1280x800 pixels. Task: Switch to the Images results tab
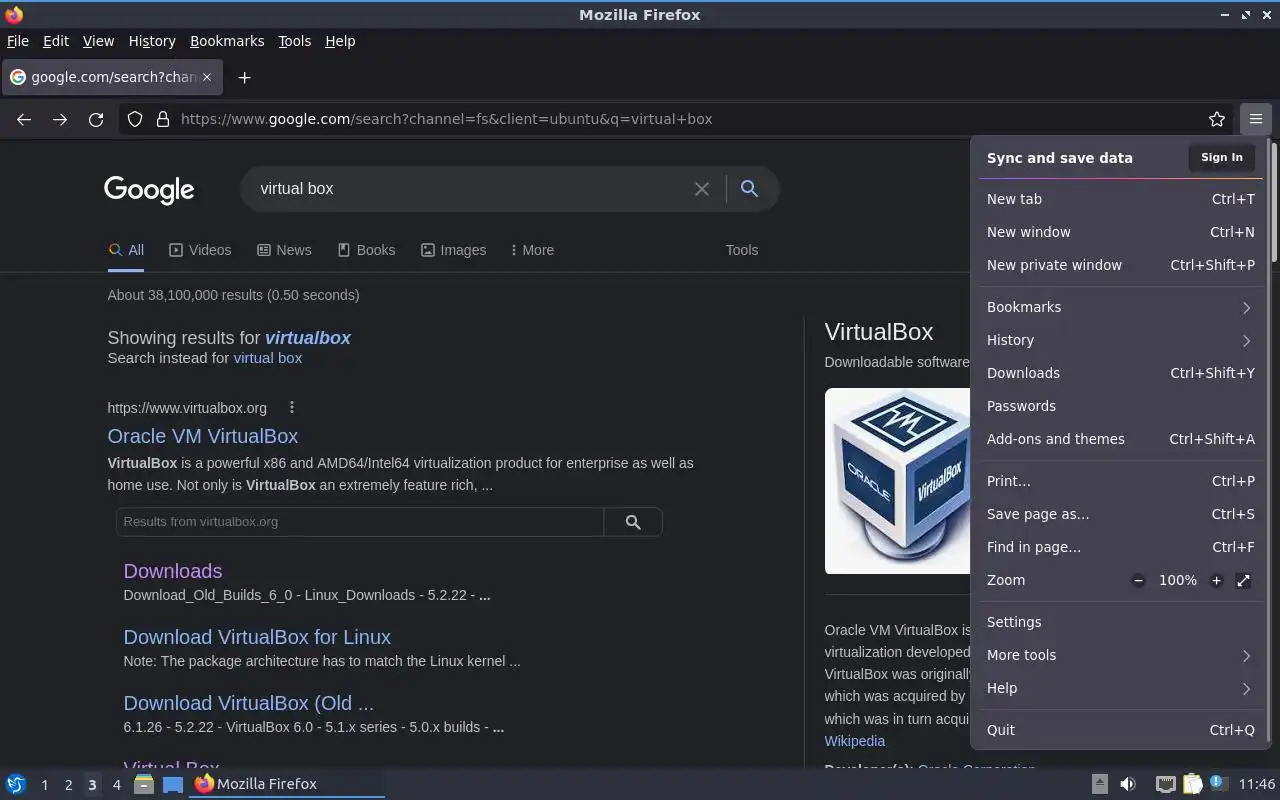(x=453, y=250)
